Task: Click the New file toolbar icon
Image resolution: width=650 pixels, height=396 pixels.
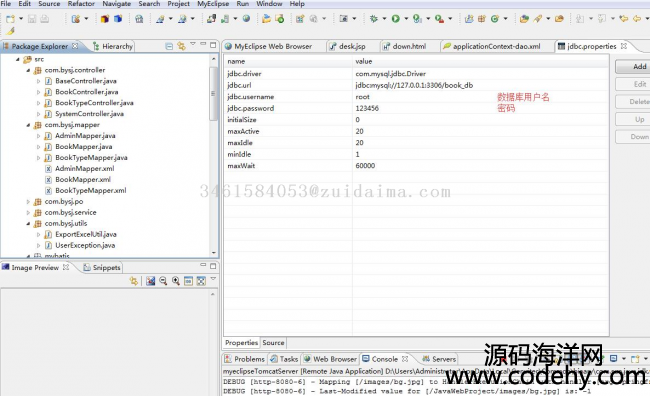Action: (x=10, y=19)
